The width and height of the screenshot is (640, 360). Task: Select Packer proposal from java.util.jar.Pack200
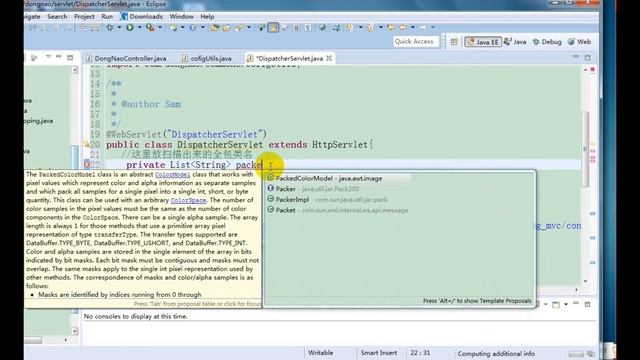(x=313, y=189)
